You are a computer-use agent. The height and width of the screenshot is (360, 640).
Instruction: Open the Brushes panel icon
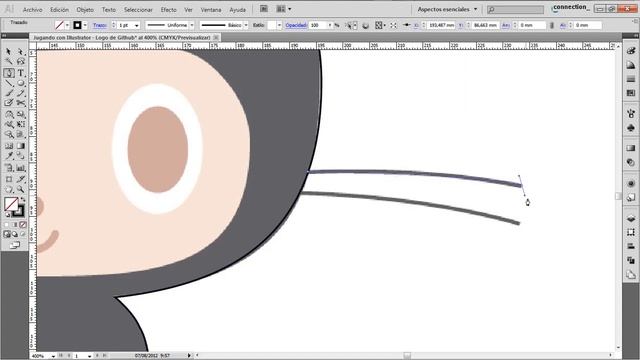[631, 113]
